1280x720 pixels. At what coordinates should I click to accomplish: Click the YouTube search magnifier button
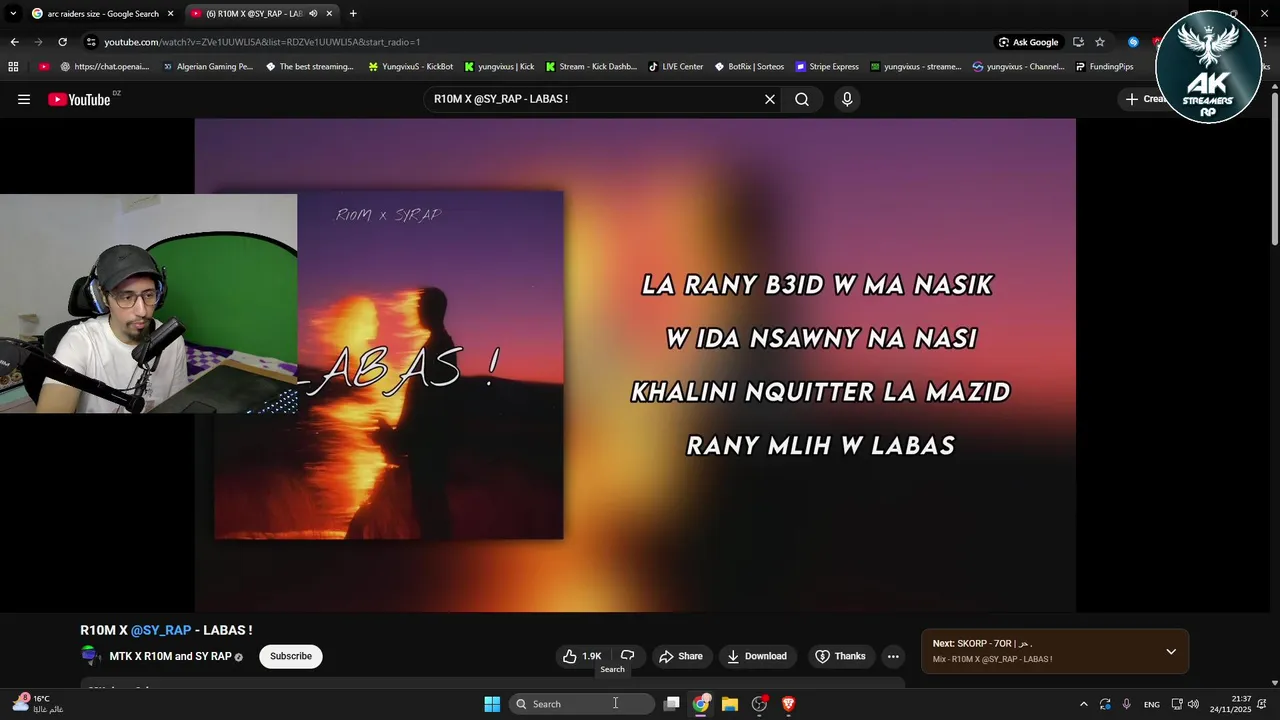coord(802,99)
